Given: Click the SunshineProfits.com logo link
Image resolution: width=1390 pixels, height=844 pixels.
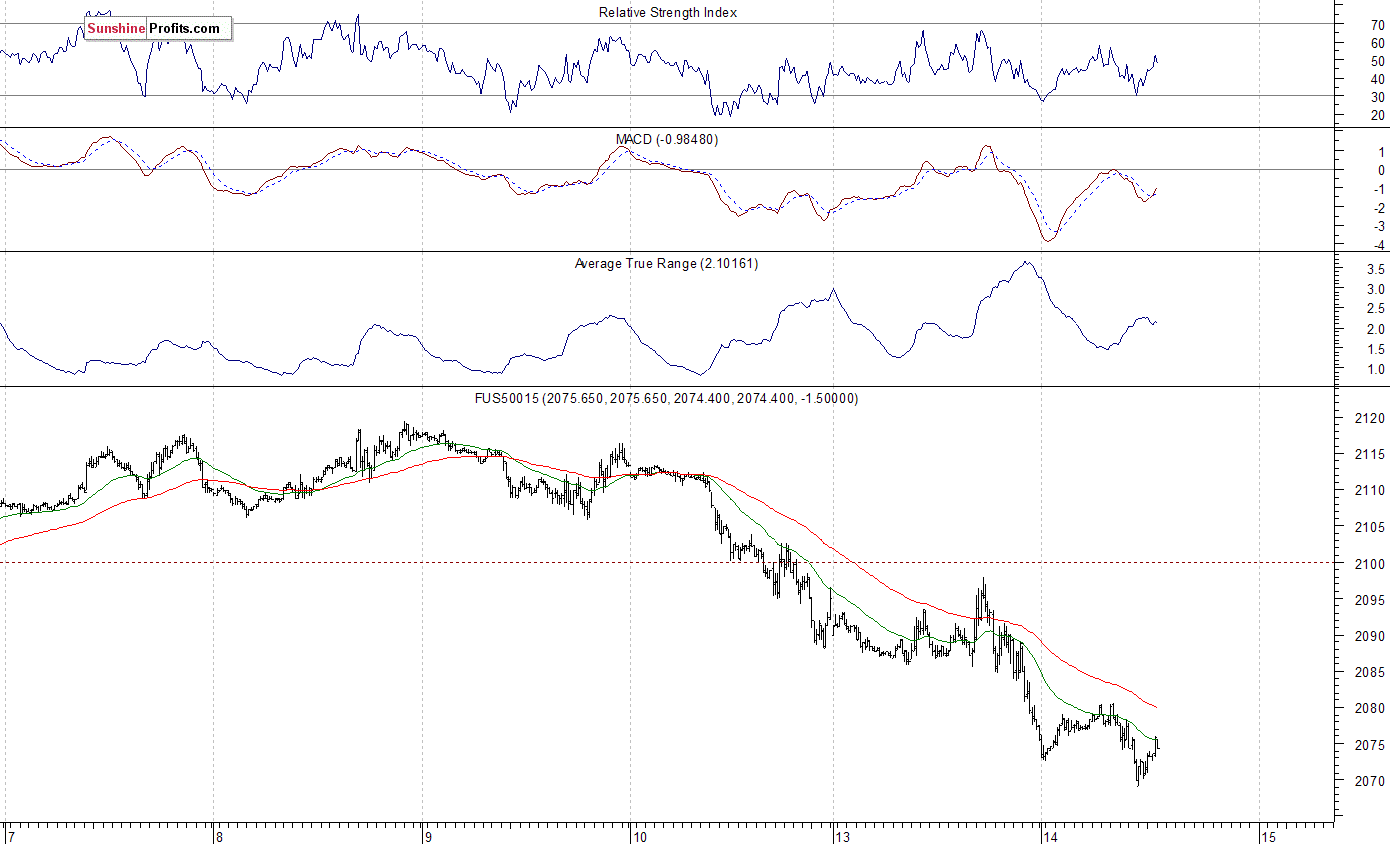Looking at the screenshot, I should click(x=157, y=29).
